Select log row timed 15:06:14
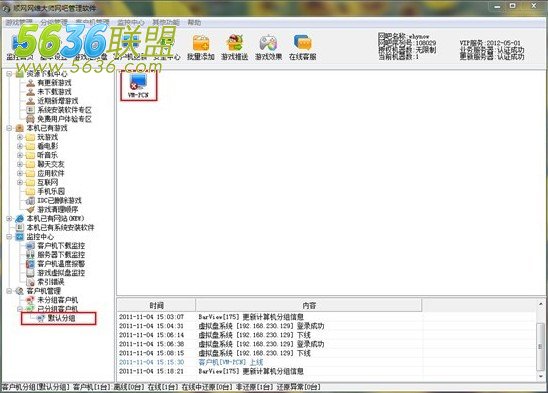 coord(326,335)
